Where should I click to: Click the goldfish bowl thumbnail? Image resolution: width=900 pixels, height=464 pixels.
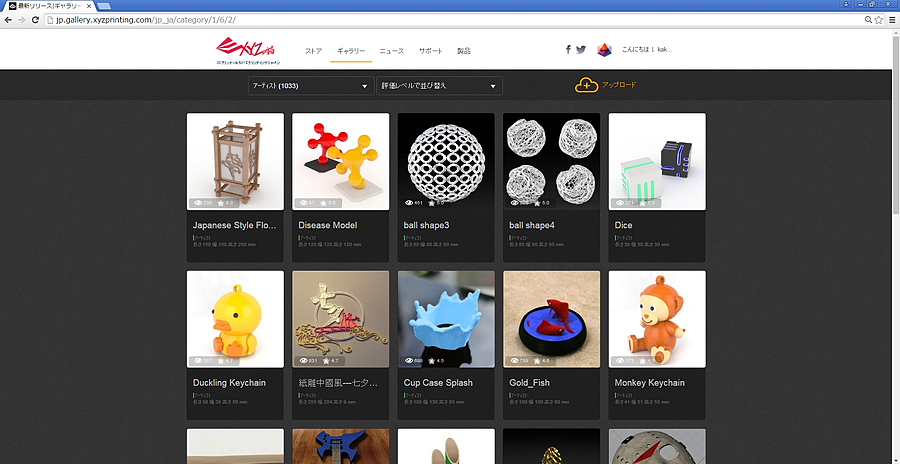point(552,319)
